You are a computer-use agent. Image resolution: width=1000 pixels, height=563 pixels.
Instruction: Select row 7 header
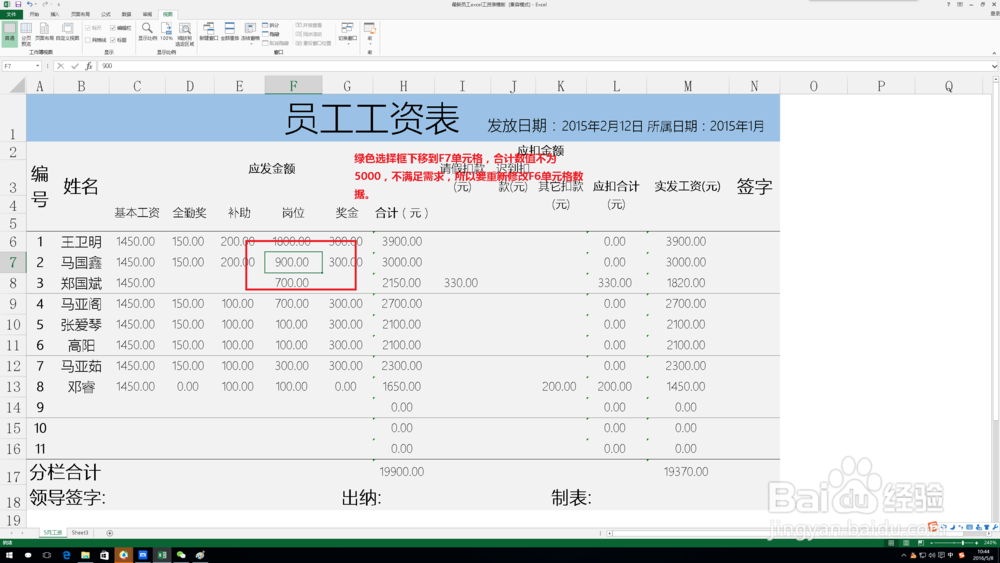click(x=13, y=262)
